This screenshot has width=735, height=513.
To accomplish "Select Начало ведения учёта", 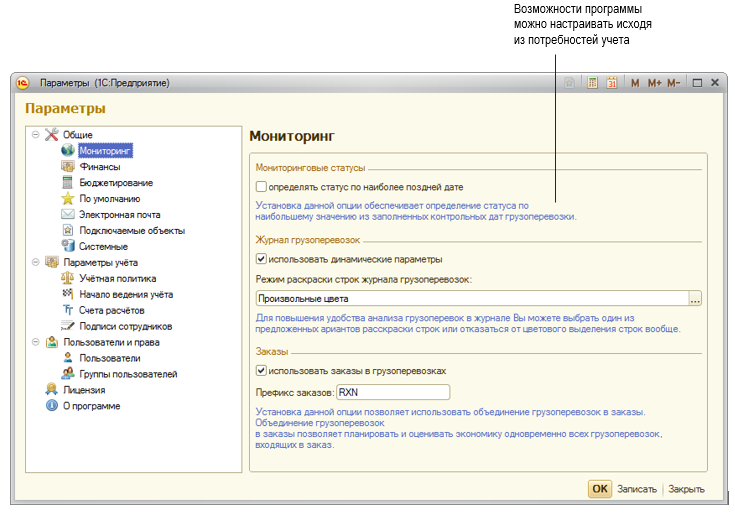I will [x=126, y=294].
